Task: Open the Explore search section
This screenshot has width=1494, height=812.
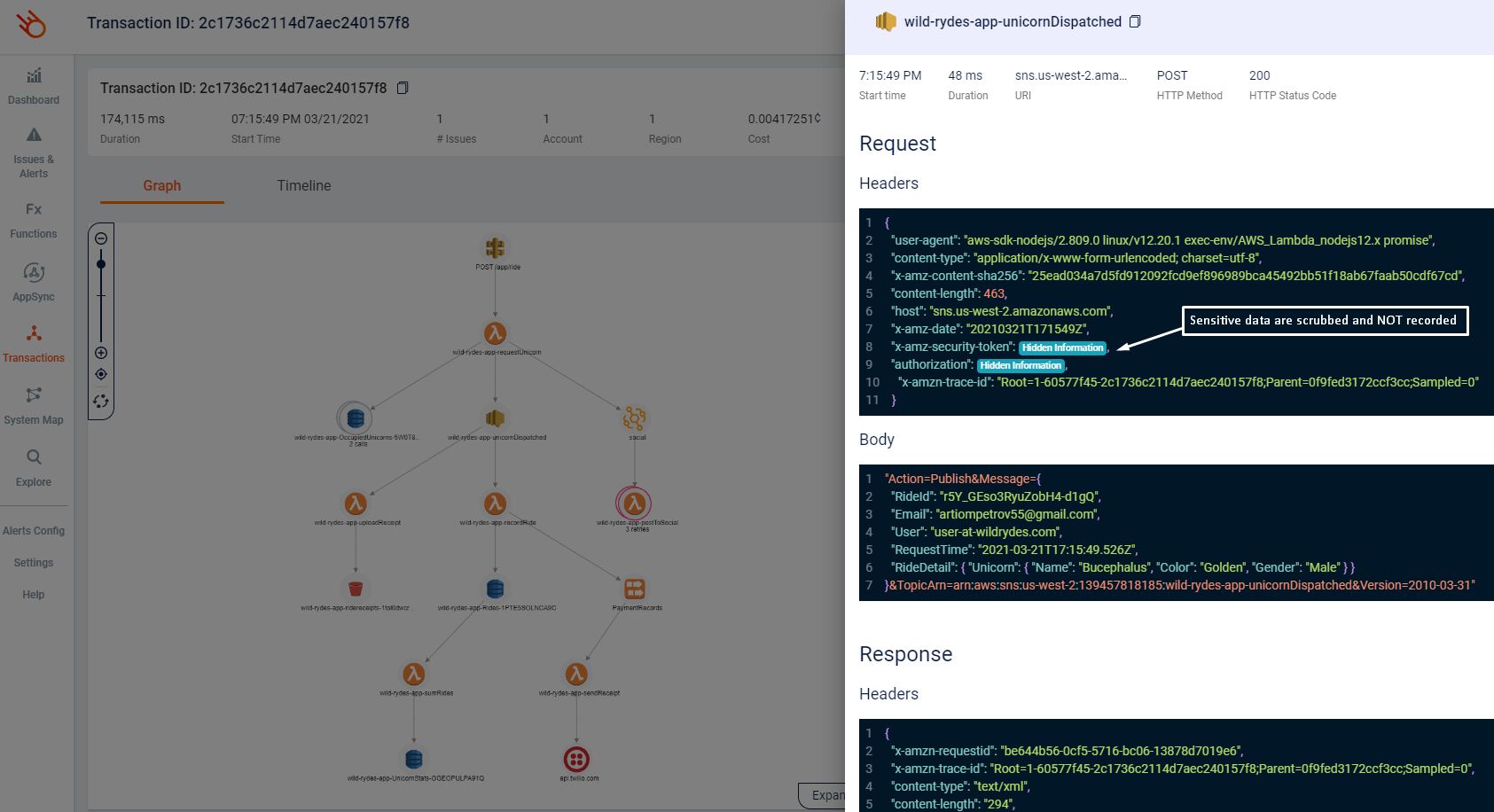Action: pyautogui.click(x=34, y=468)
